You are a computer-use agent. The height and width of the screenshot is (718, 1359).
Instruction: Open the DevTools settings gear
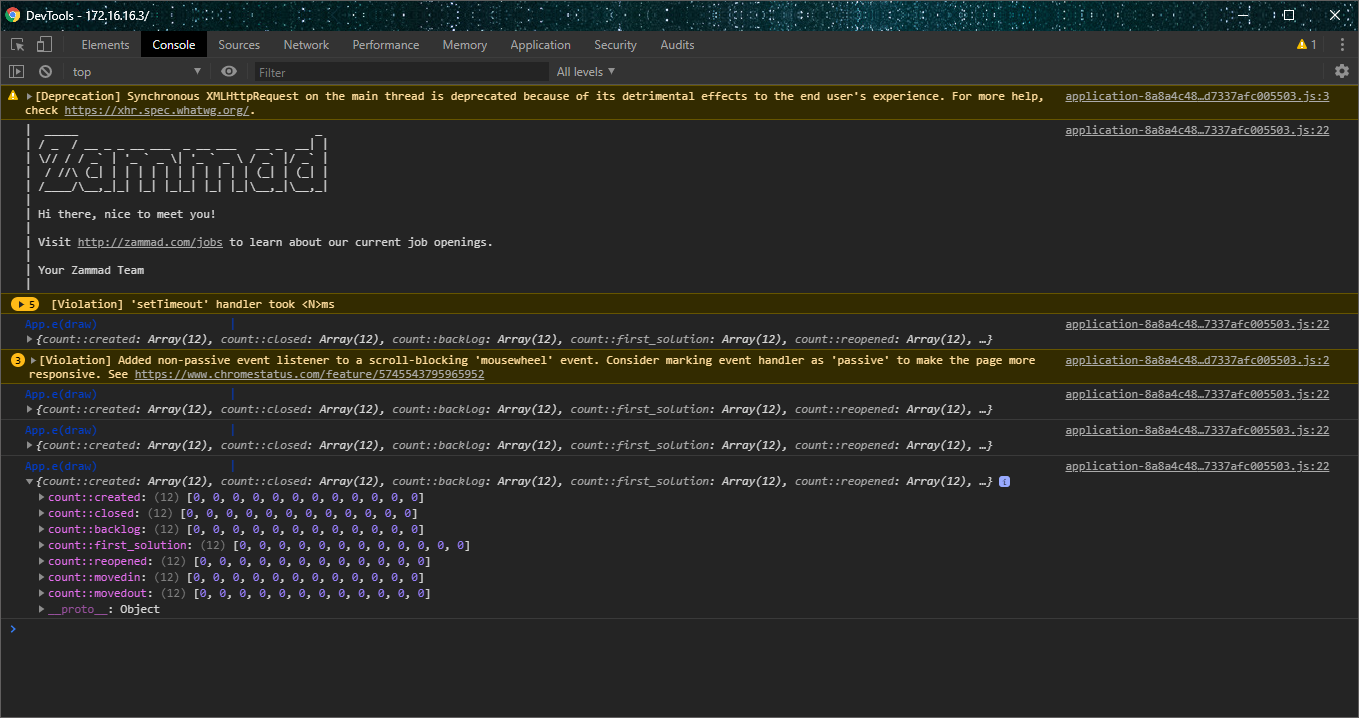[x=1341, y=71]
